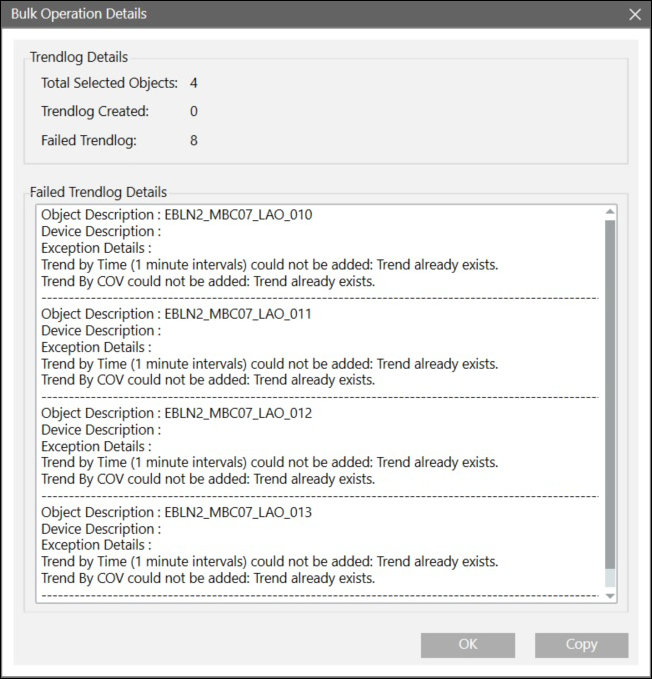The height and width of the screenshot is (679, 652).
Task: Copy the failed trendlog details
Action: pyautogui.click(x=581, y=645)
